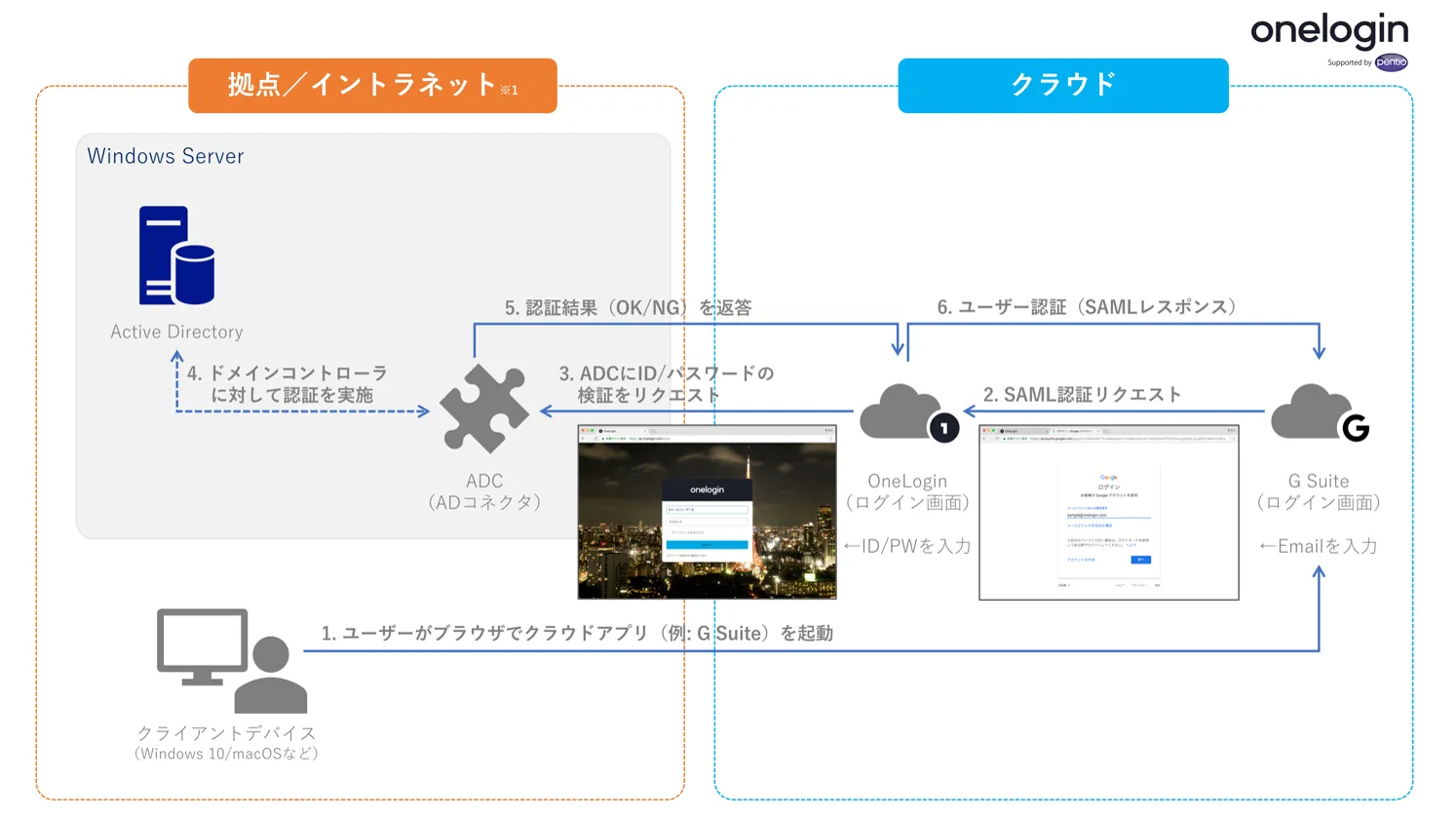Select the ADC puzzle piece icon

pos(483,409)
